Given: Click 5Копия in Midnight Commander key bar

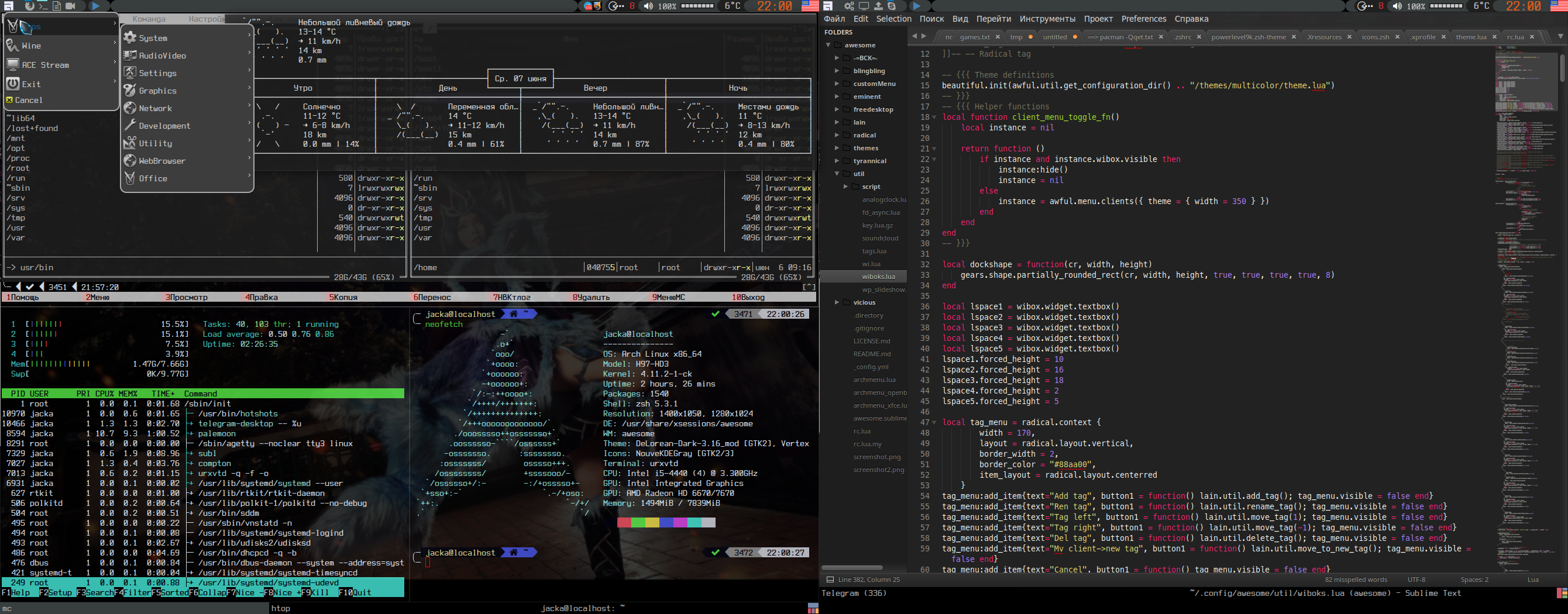Looking at the screenshot, I should coord(343,297).
